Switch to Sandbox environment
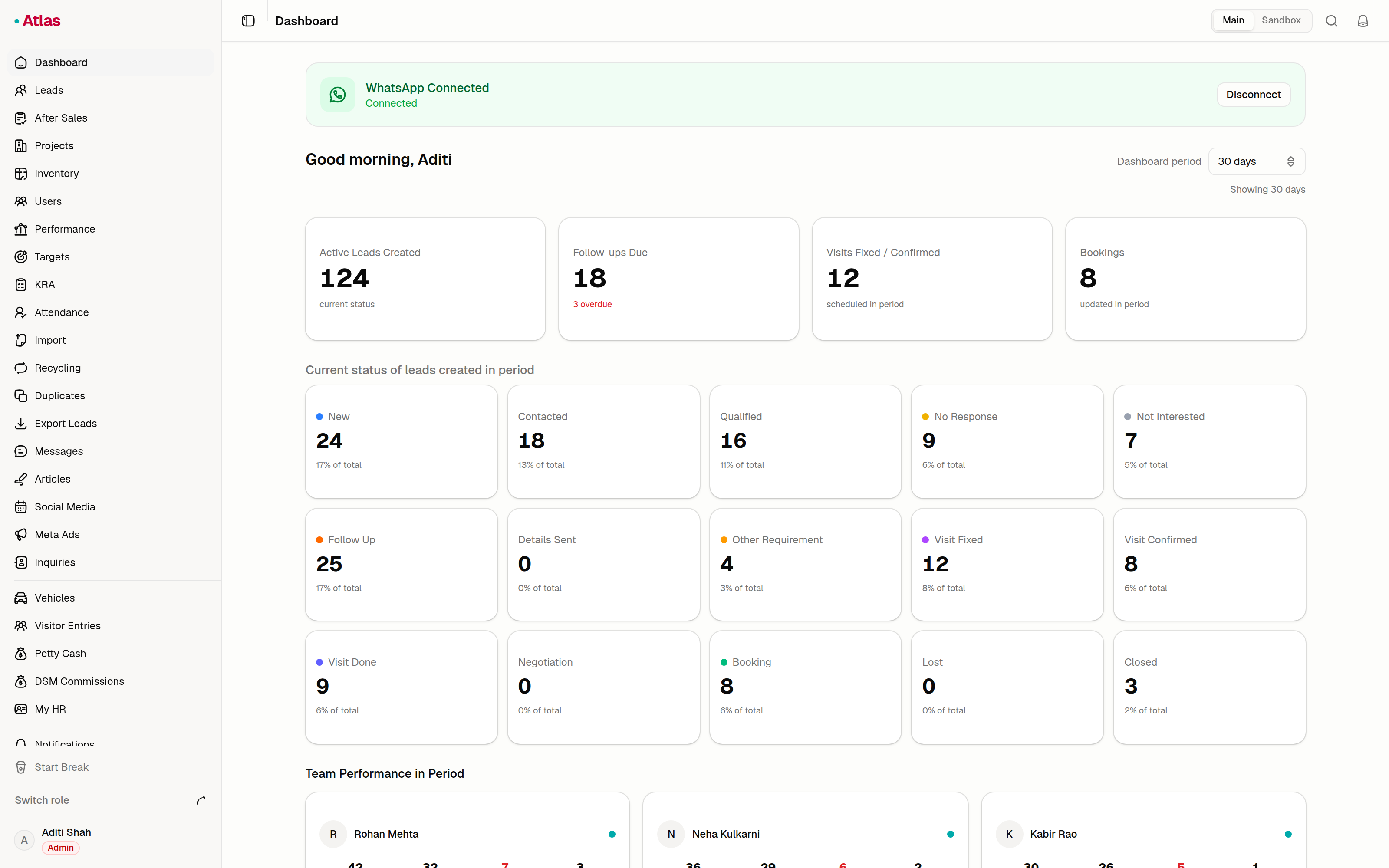This screenshot has height=868, width=1389. (1280, 20)
